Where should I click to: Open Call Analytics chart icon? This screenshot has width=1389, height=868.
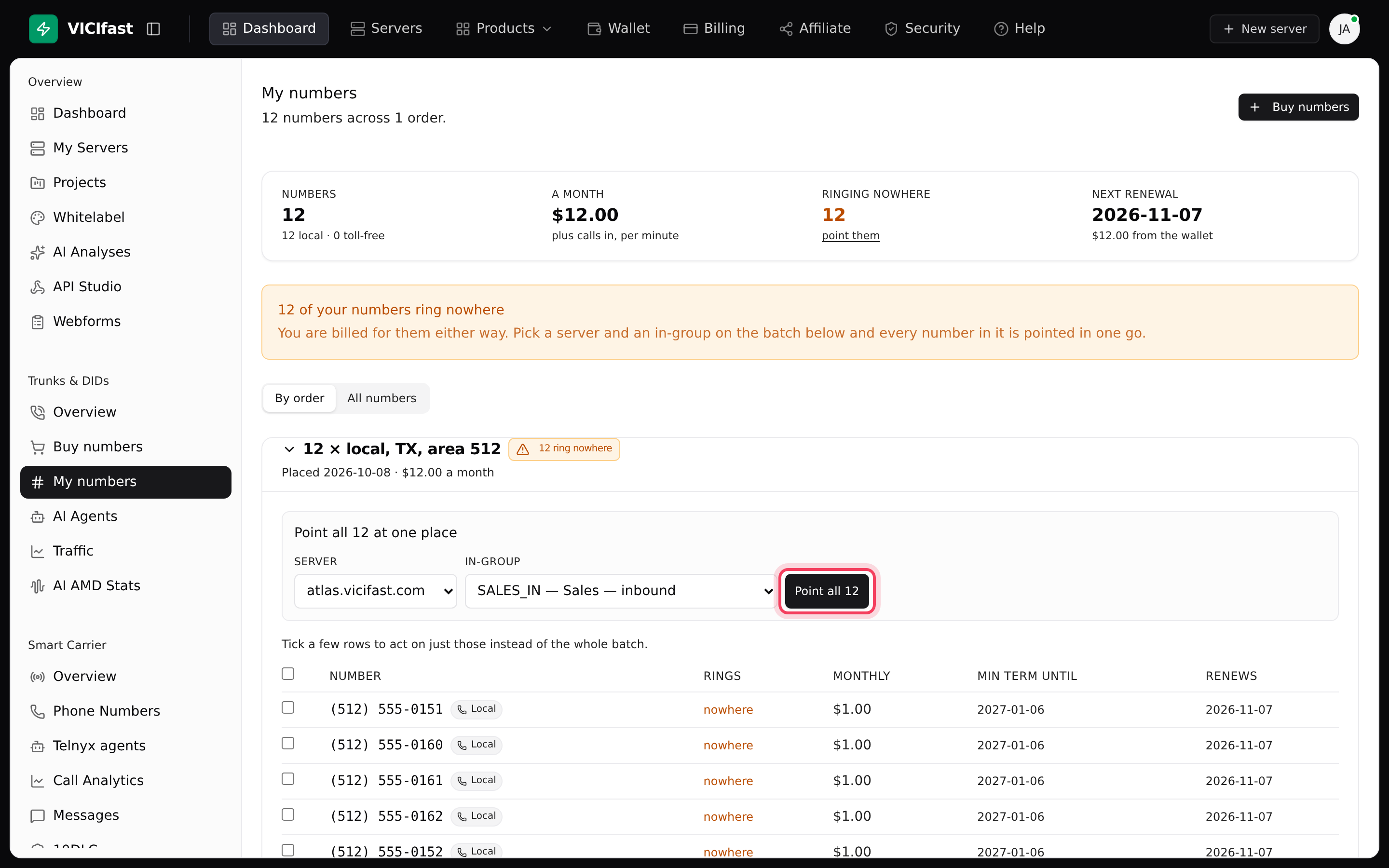pos(37,781)
